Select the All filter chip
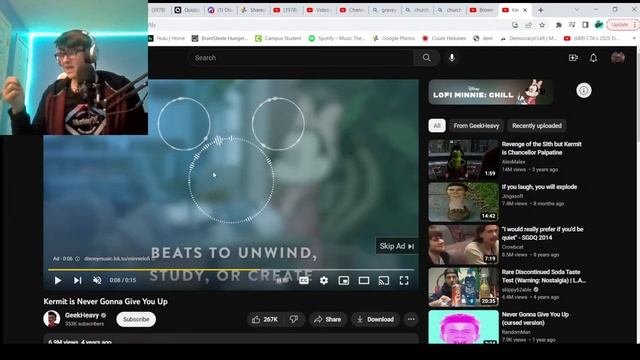640x360 pixels. [x=437, y=126]
